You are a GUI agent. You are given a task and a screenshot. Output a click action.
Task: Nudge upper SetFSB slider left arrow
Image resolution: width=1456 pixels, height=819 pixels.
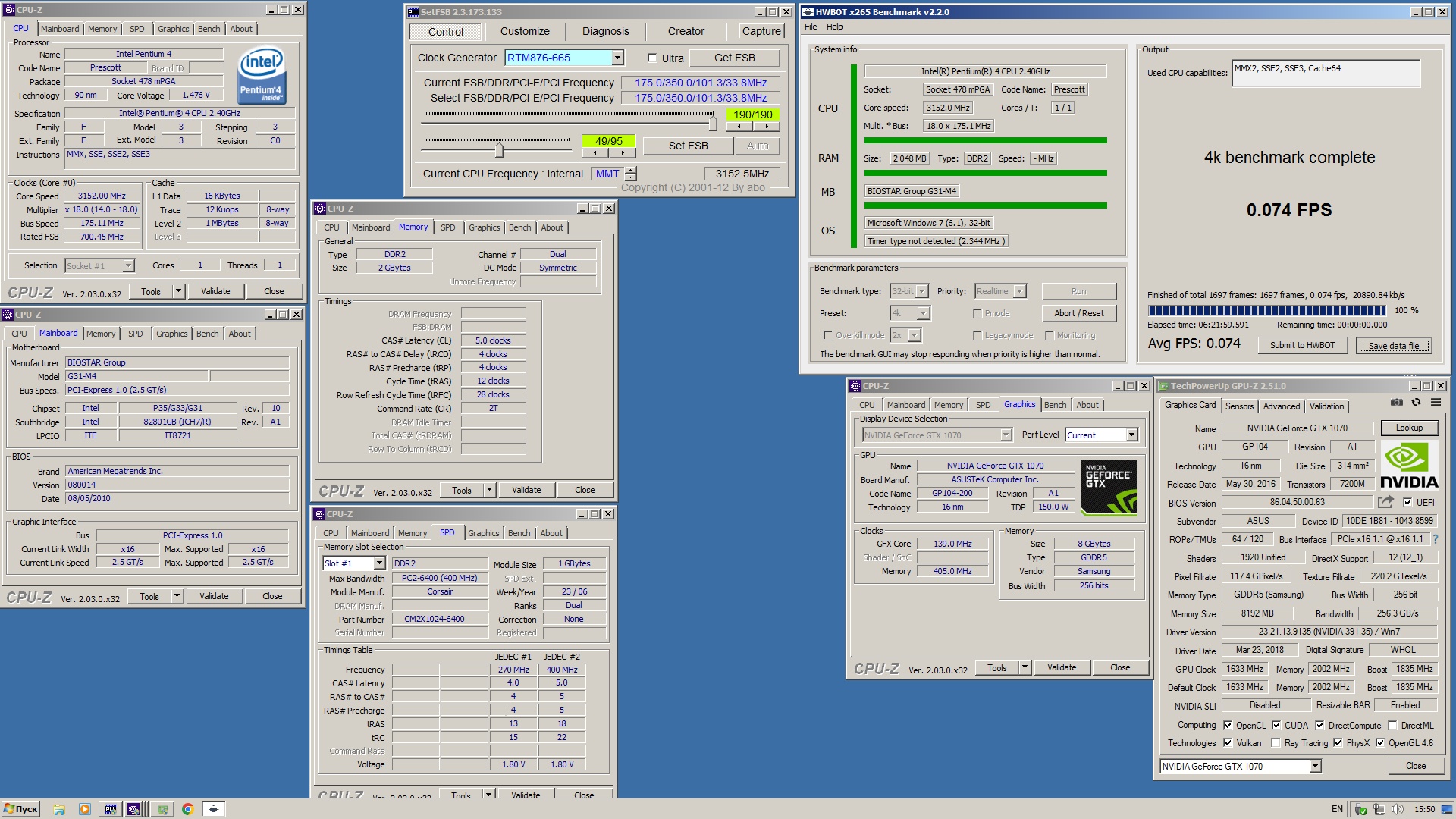[739, 127]
